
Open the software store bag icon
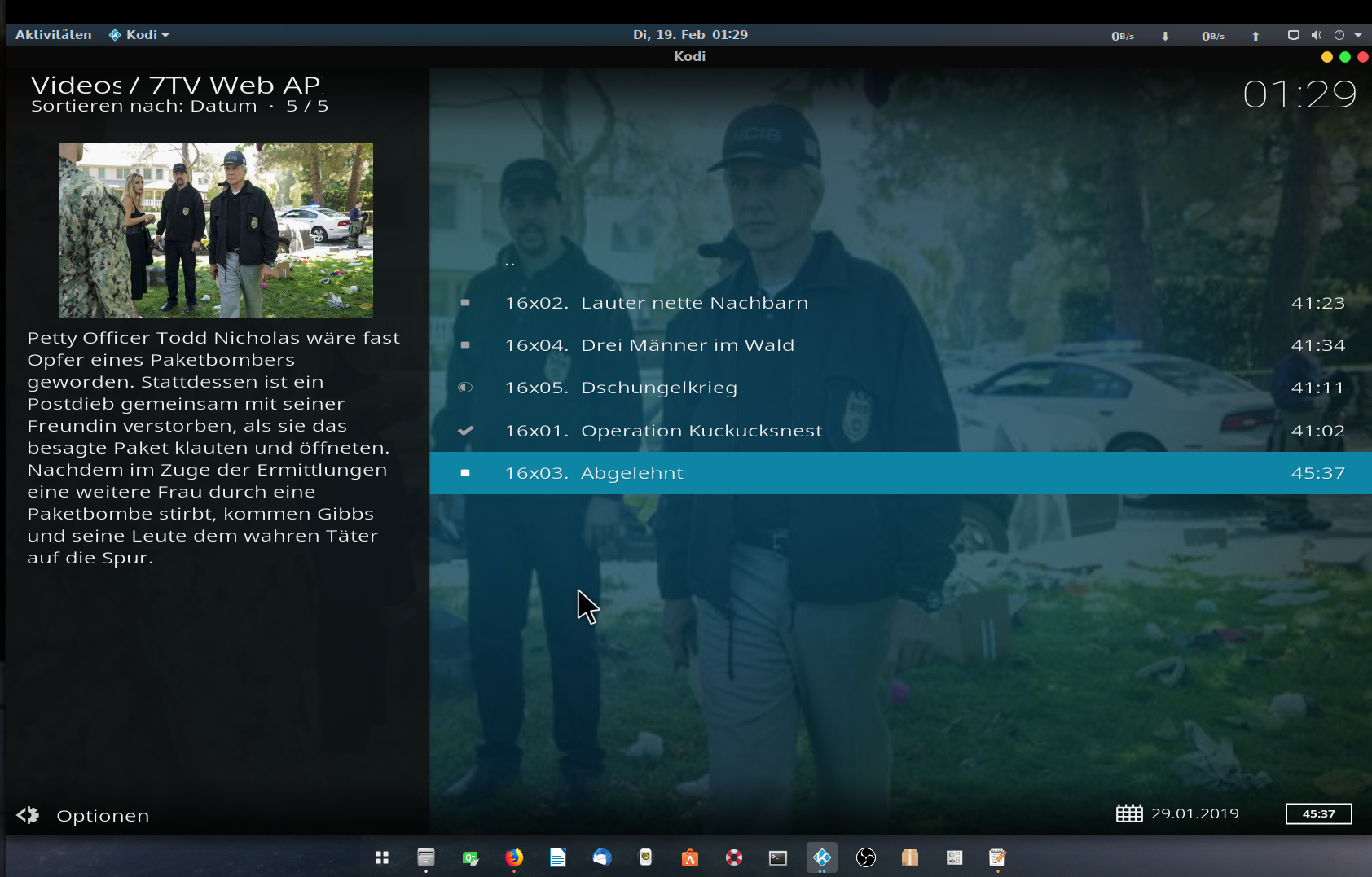pos(690,857)
